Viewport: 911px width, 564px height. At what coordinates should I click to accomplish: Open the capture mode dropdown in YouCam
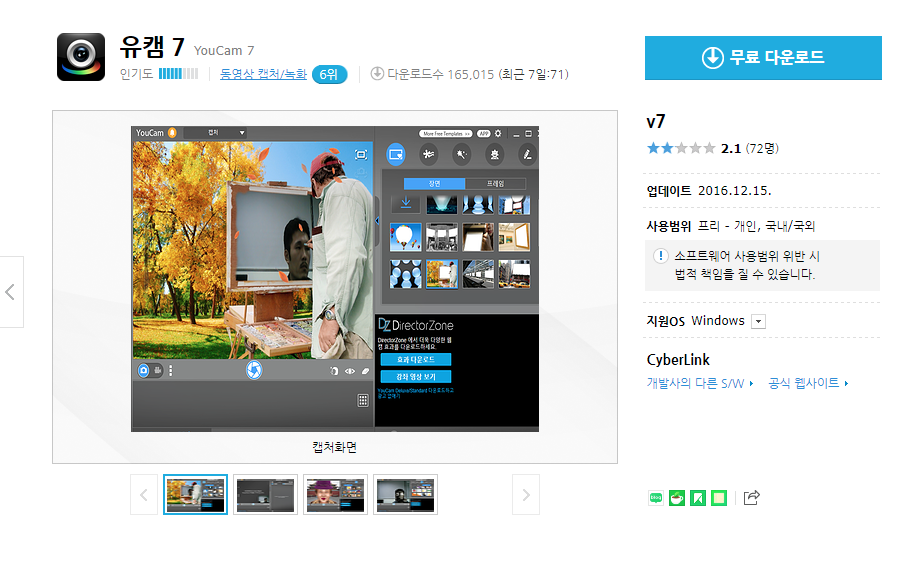(214, 133)
